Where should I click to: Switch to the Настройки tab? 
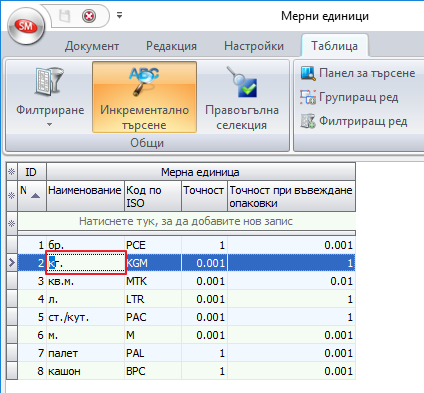point(254,46)
